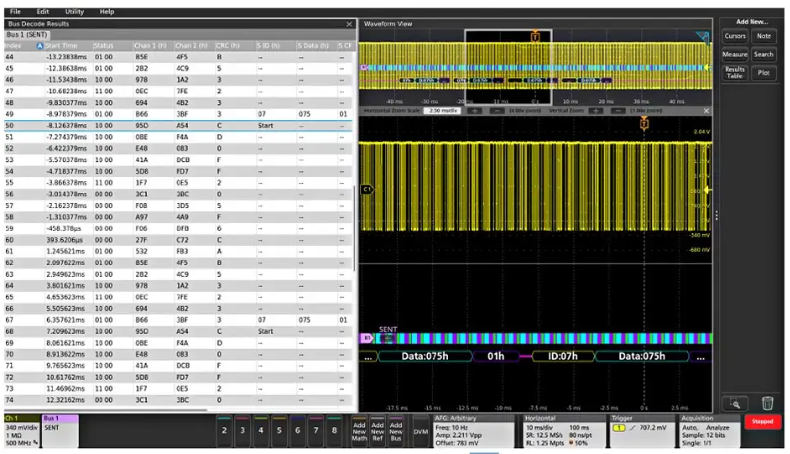Turn on channel 6
Image resolution: width=790 pixels, height=454 pixels.
pyautogui.click(x=297, y=431)
